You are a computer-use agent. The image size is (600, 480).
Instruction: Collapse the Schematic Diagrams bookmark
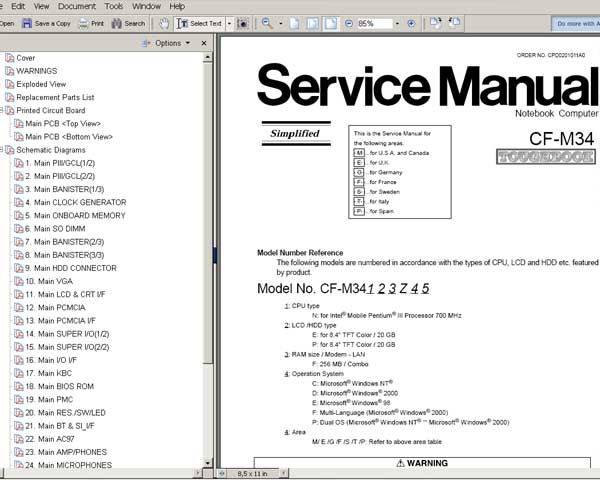coord(2,150)
